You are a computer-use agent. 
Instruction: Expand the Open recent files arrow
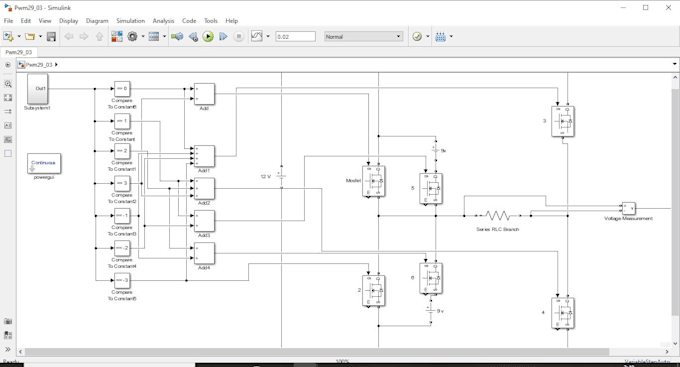(x=40, y=36)
